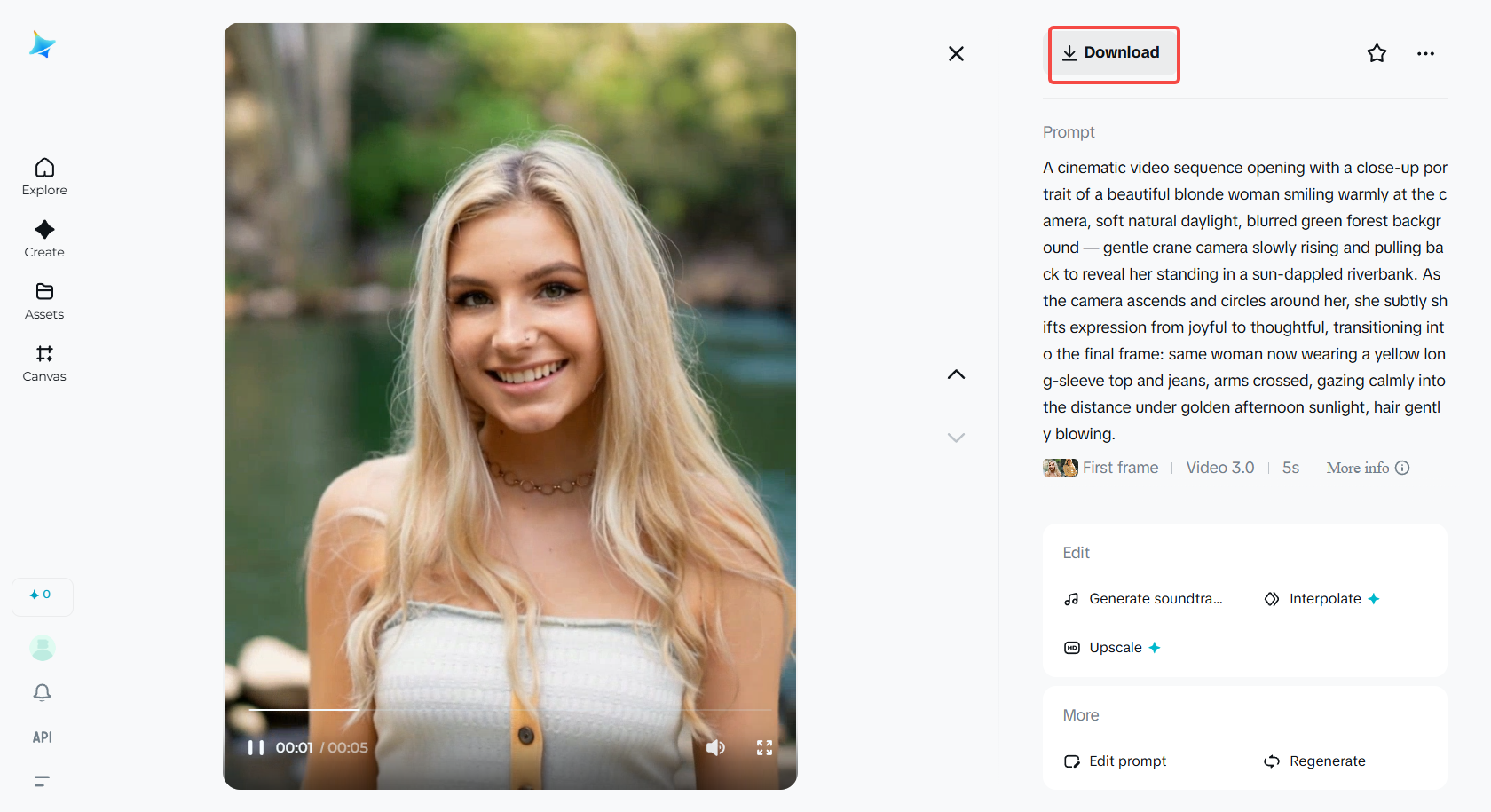This screenshot has height=812, width=1491.
Task: Open the notifications bell
Action: pyautogui.click(x=42, y=692)
